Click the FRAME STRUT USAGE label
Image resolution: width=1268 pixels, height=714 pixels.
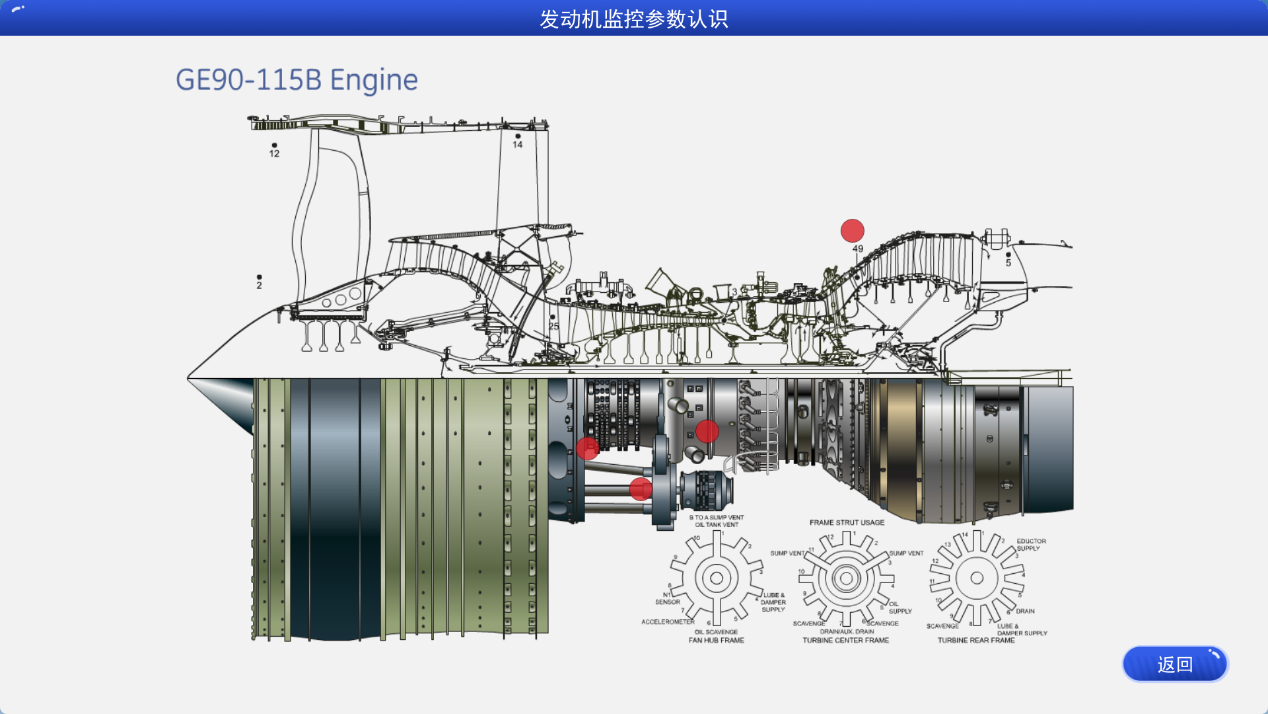coord(846,522)
